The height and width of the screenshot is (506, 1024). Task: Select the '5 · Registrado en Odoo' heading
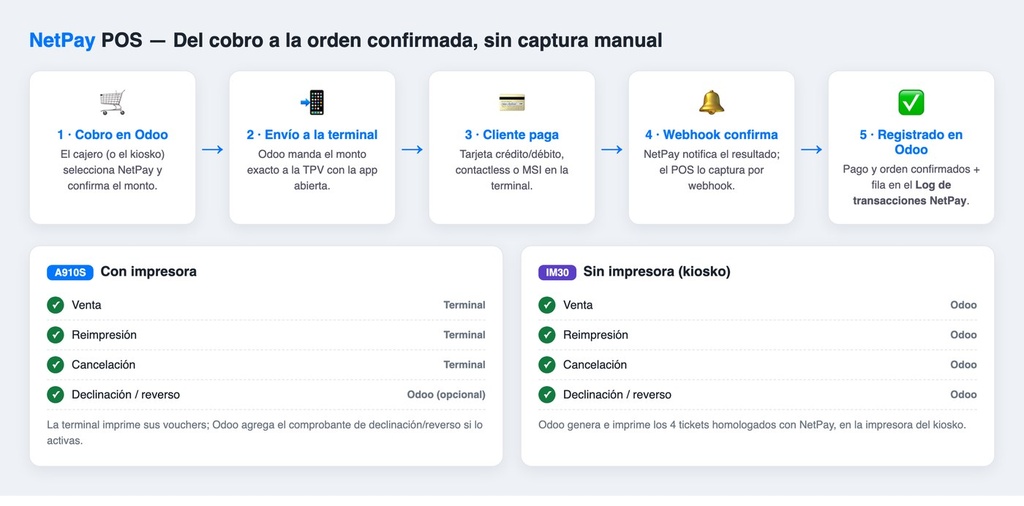point(911,142)
